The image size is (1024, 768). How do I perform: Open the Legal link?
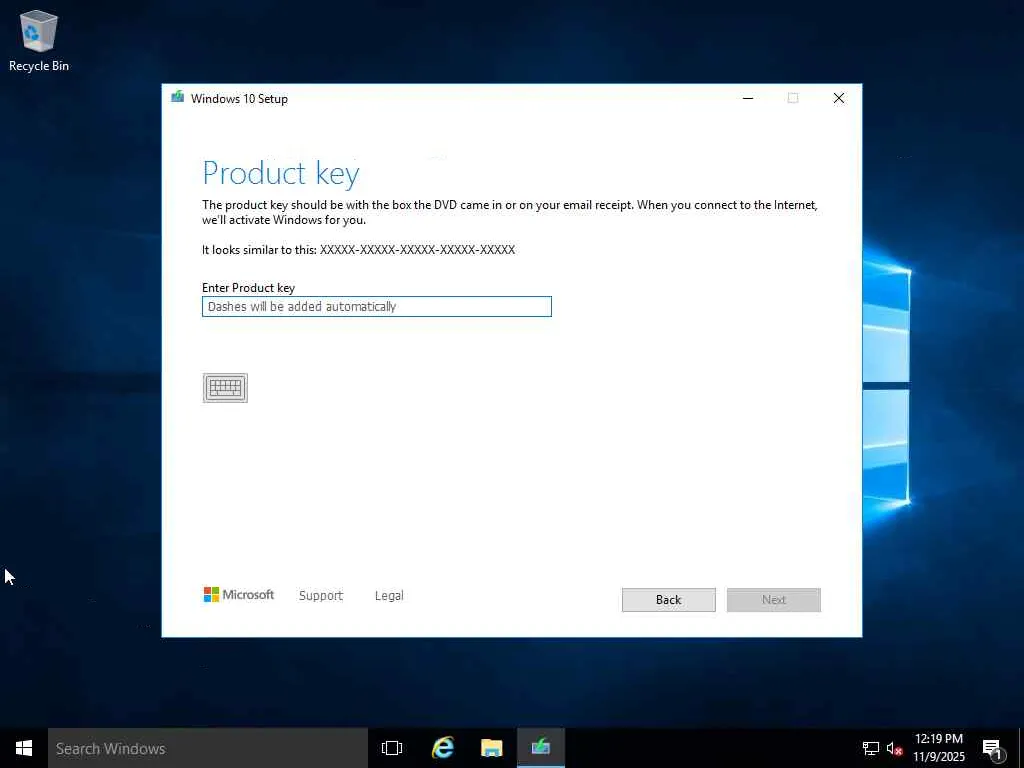coord(389,595)
